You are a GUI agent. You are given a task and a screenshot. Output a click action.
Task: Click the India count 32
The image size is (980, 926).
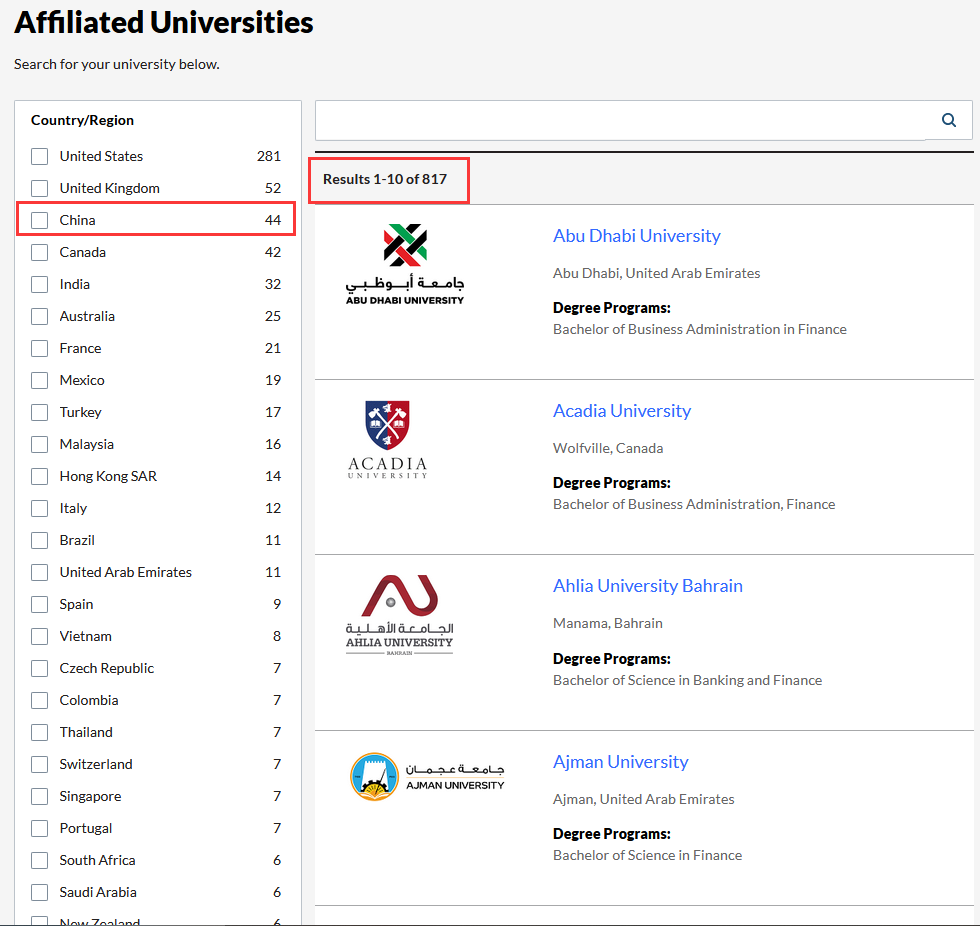tap(272, 284)
